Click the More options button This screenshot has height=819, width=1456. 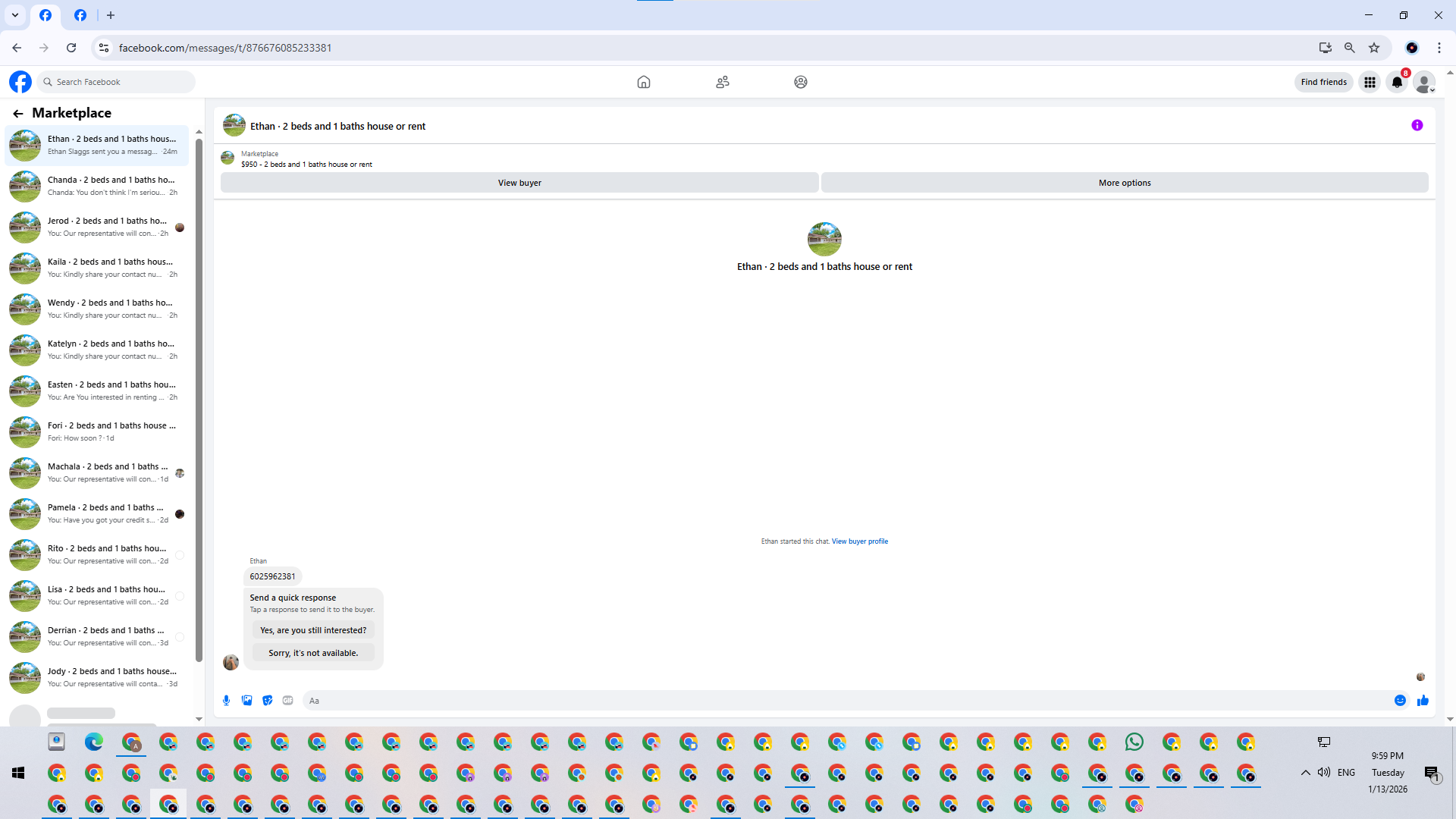click(x=1124, y=183)
